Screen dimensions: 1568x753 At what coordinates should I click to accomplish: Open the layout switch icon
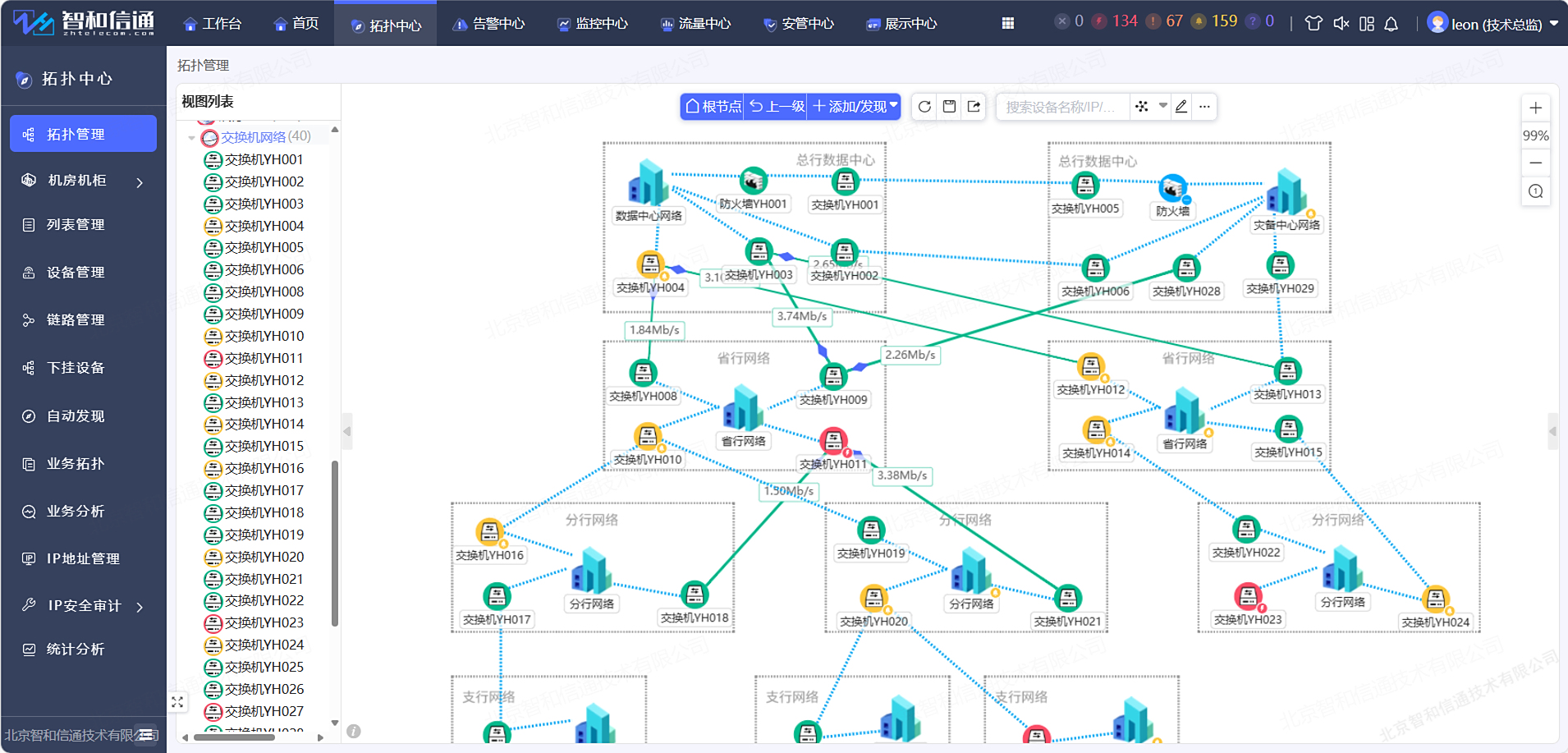(x=1367, y=24)
